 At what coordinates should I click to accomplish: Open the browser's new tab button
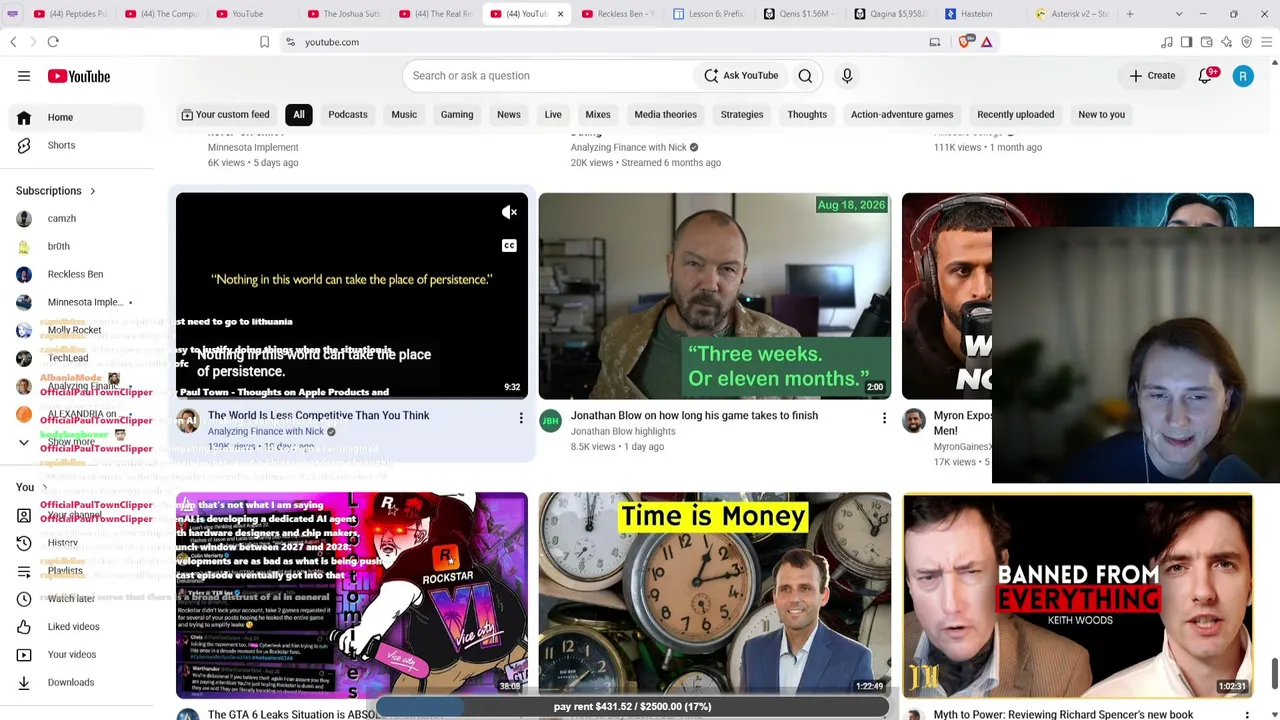[1130, 14]
